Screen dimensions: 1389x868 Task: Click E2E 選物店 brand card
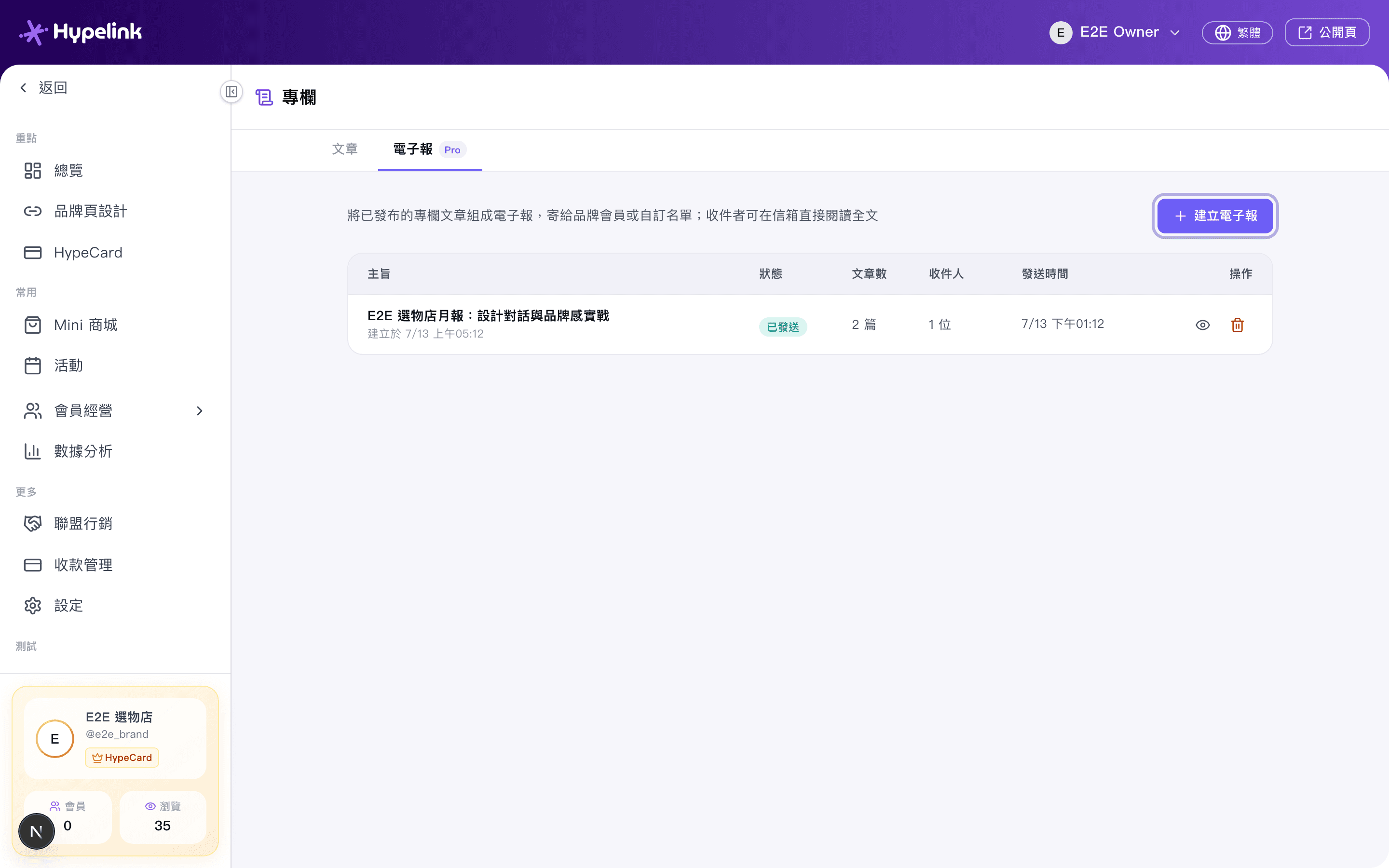115,738
